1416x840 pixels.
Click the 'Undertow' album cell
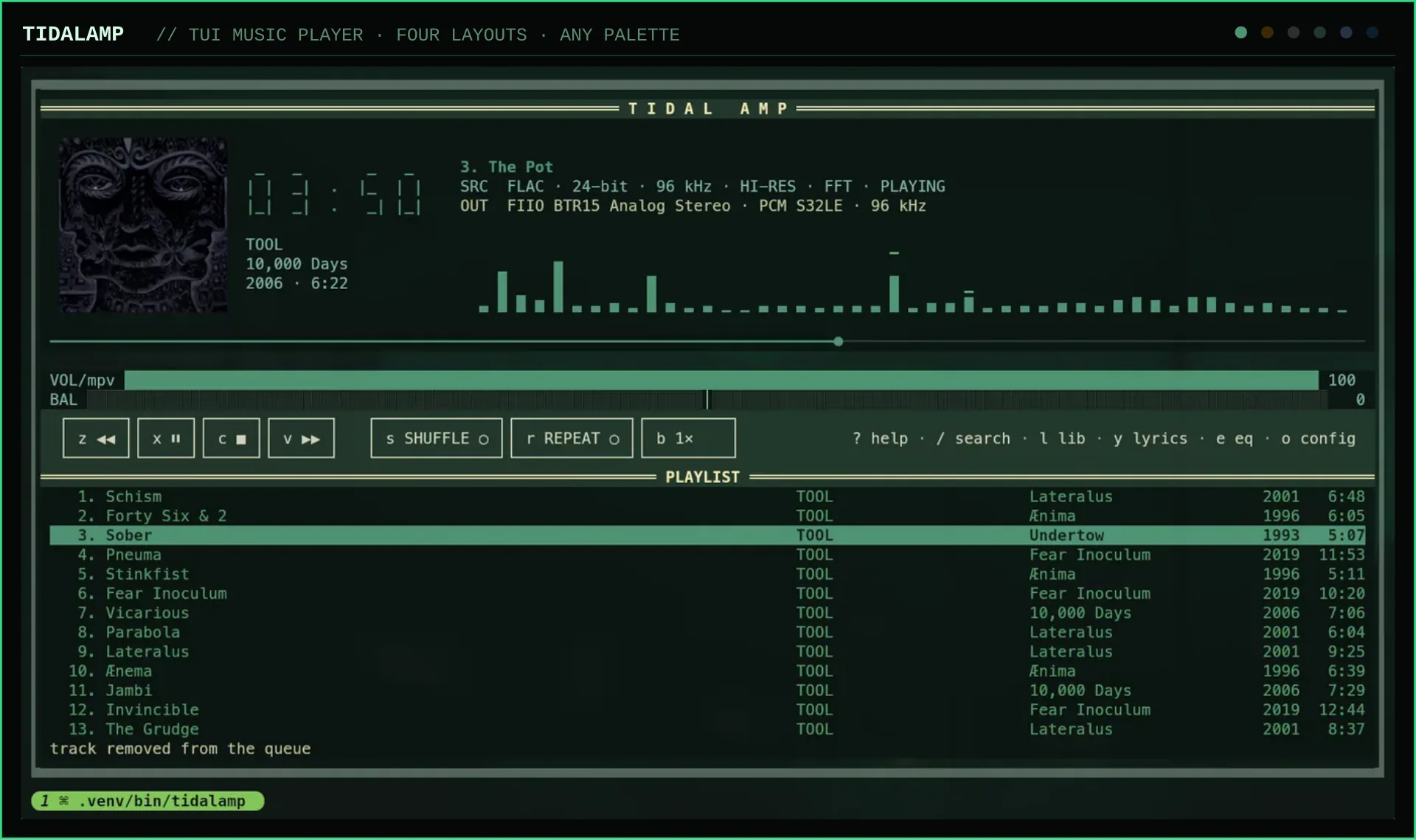click(x=1066, y=535)
